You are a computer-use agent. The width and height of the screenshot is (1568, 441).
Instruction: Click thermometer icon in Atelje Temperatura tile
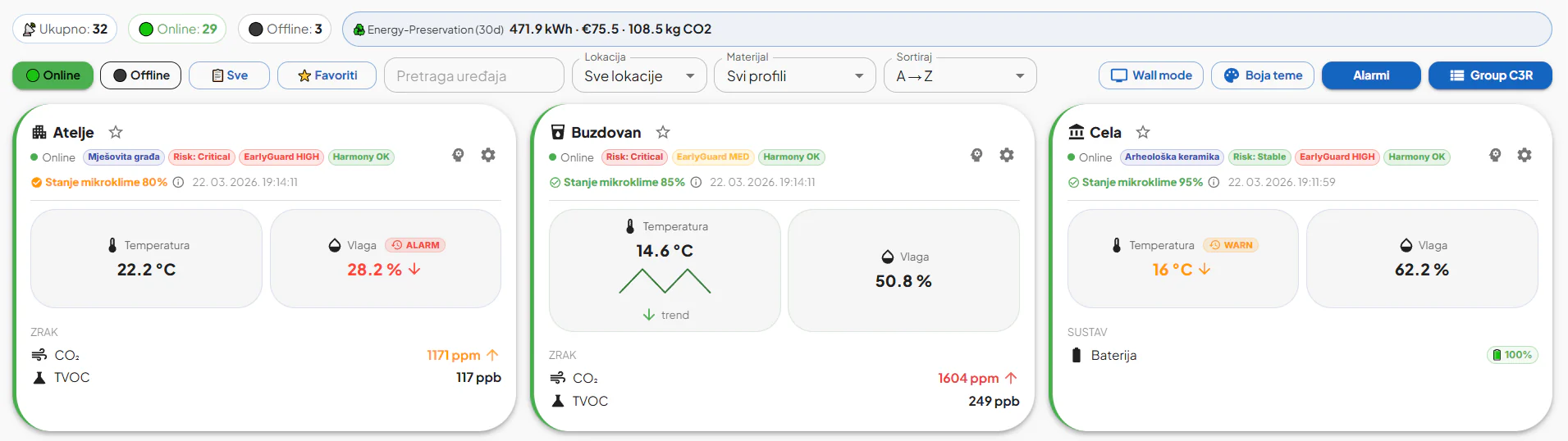(x=112, y=245)
